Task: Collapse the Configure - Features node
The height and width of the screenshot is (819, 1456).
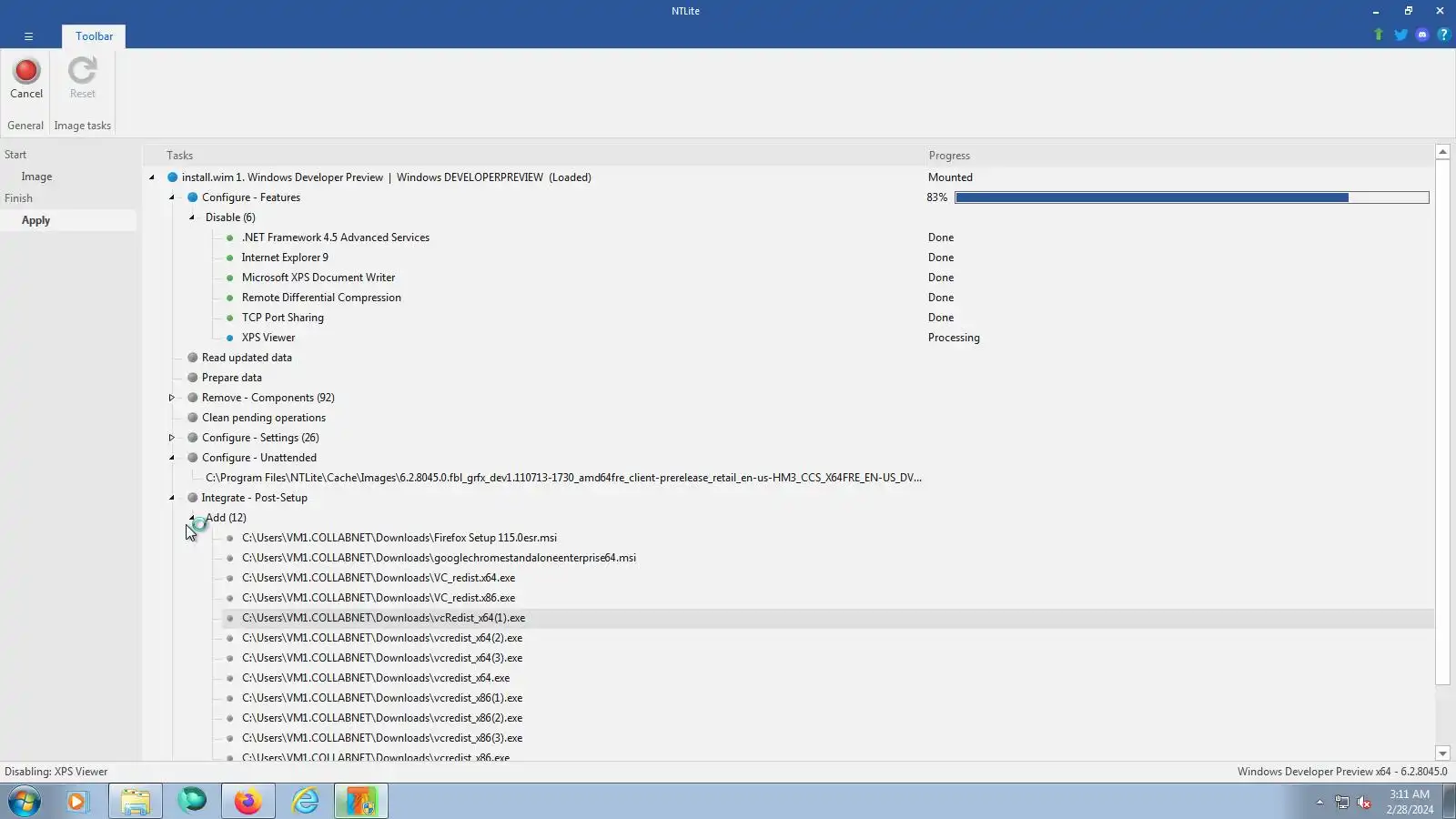Action: pyautogui.click(x=172, y=197)
